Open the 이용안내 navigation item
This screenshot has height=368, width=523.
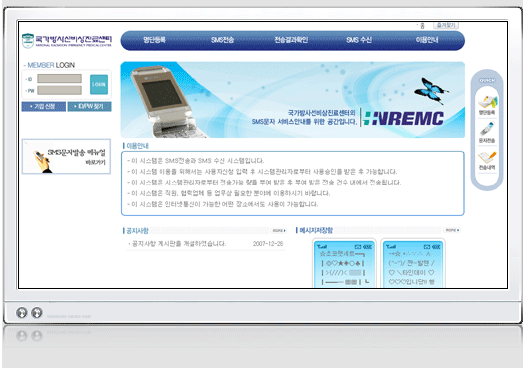(427, 40)
